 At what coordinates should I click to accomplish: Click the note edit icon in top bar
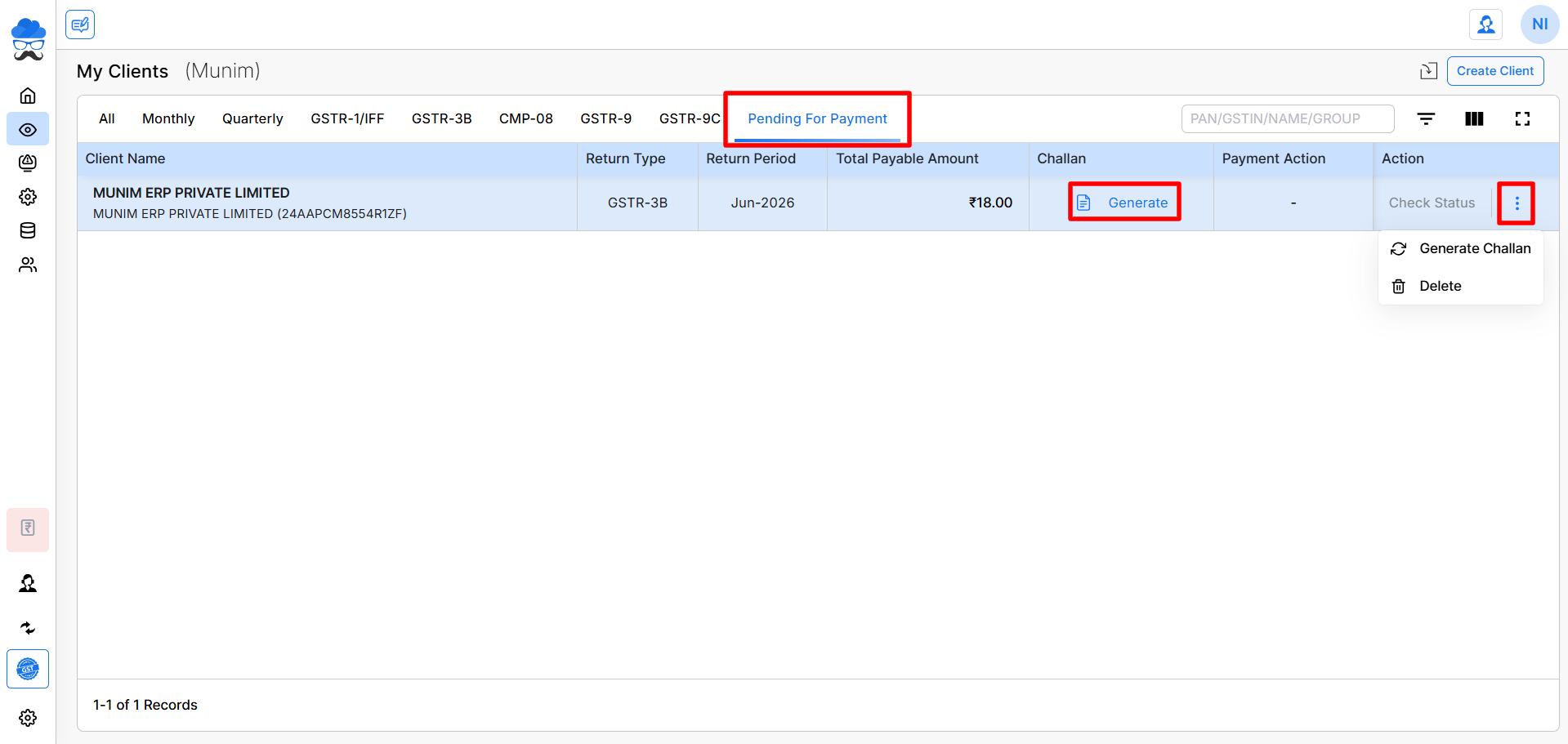point(80,25)
